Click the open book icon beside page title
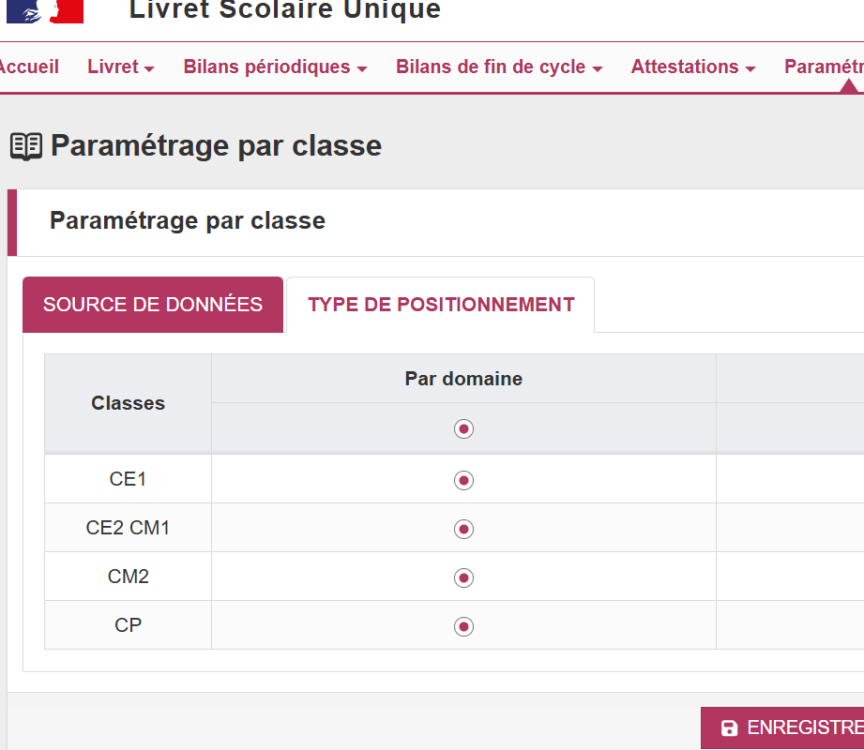Image resolution: width=864 pixels, height=750 pixels. click(x=26, y=147)
